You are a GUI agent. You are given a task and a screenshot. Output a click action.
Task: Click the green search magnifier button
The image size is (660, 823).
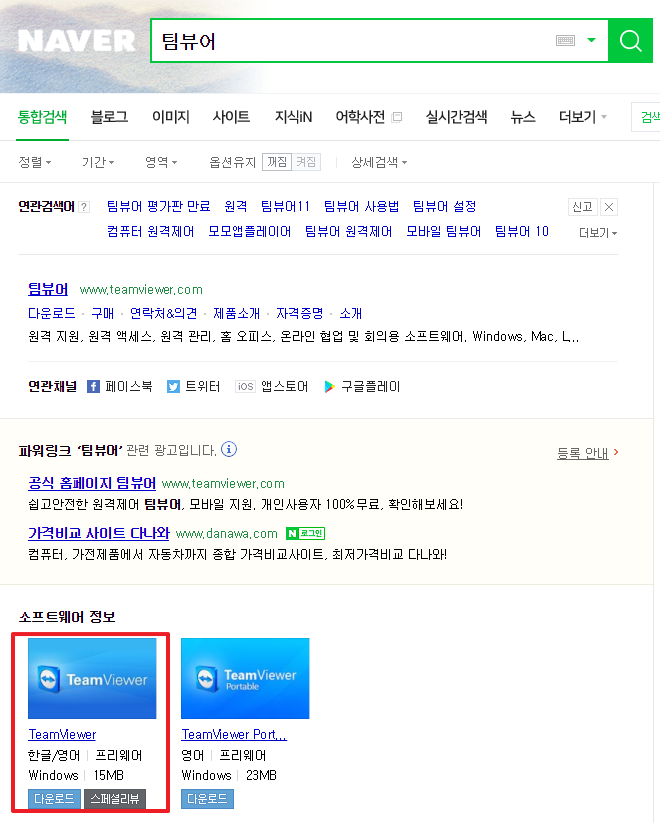(x=631, y=40)
